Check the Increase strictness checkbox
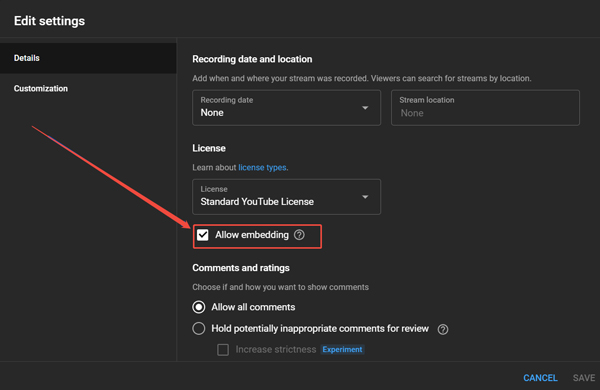The height and width of the screenshot is (390, 600). coord(223,349)
